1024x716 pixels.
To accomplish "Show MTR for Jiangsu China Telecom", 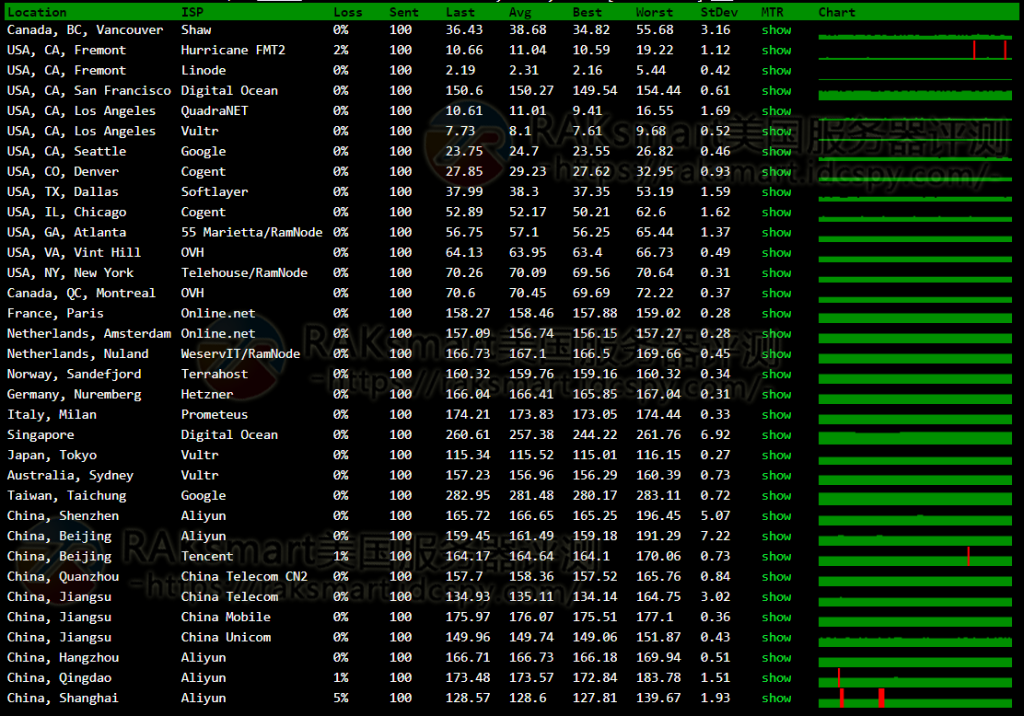I will pos(776,597).
